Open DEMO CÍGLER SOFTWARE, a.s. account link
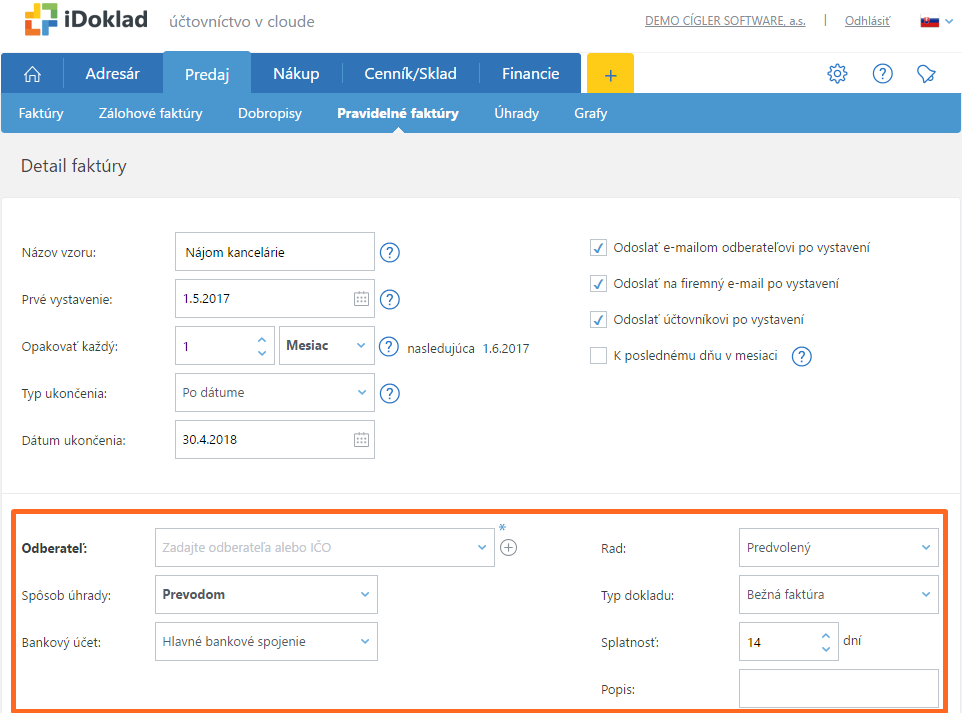Viewport: 962px width, 713px height. pyautogui.click(x=725, y=21)
